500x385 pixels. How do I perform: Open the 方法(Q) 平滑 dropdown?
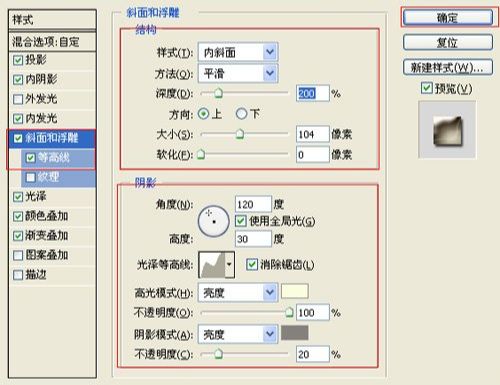pyautogui.click(x=238, y=73)
